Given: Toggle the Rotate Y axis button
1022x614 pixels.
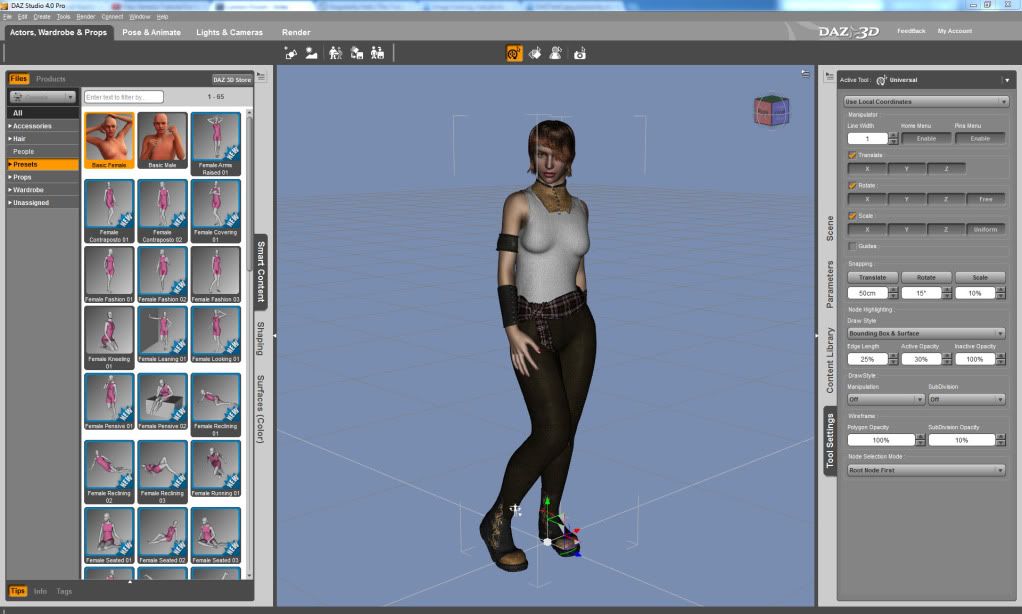Looking at the screenshot, I should click(907, 199).
